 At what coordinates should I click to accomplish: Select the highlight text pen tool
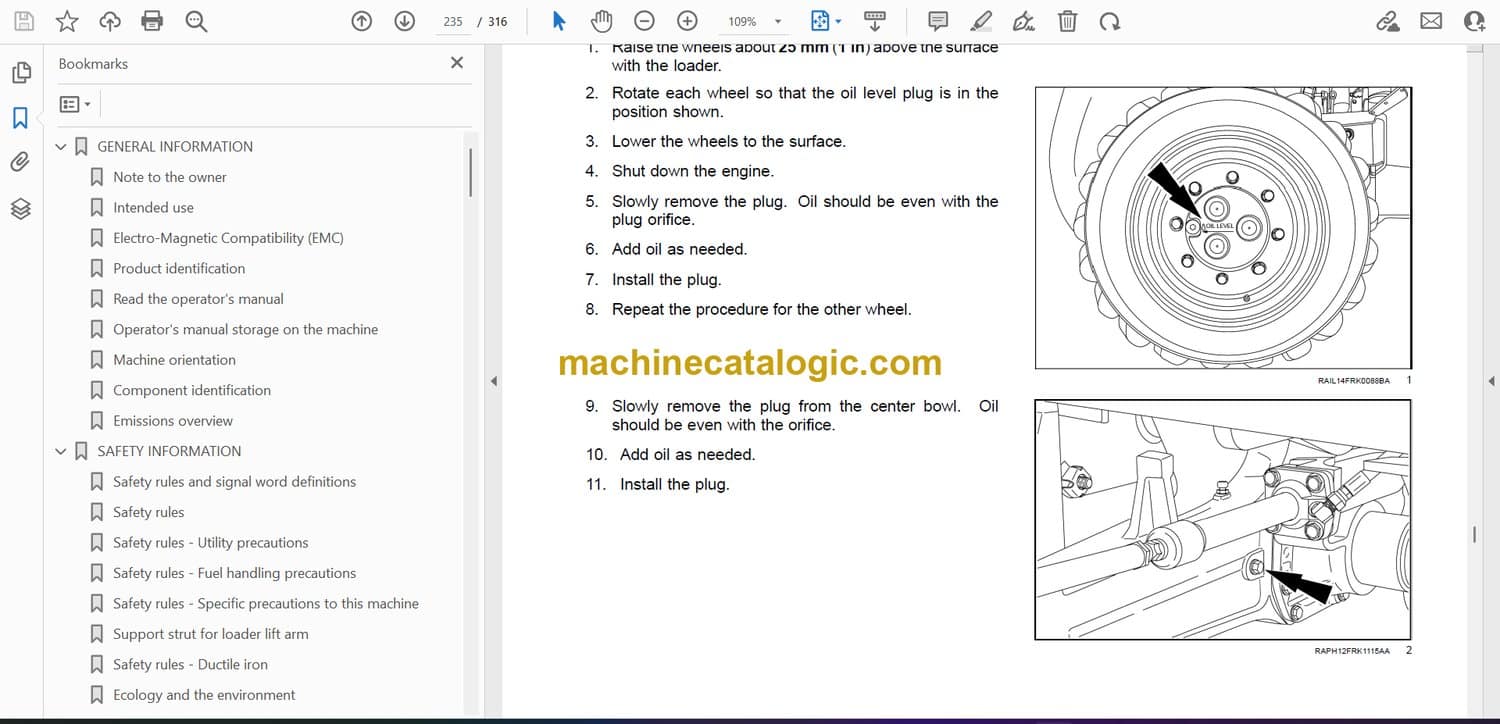(981, 21)
